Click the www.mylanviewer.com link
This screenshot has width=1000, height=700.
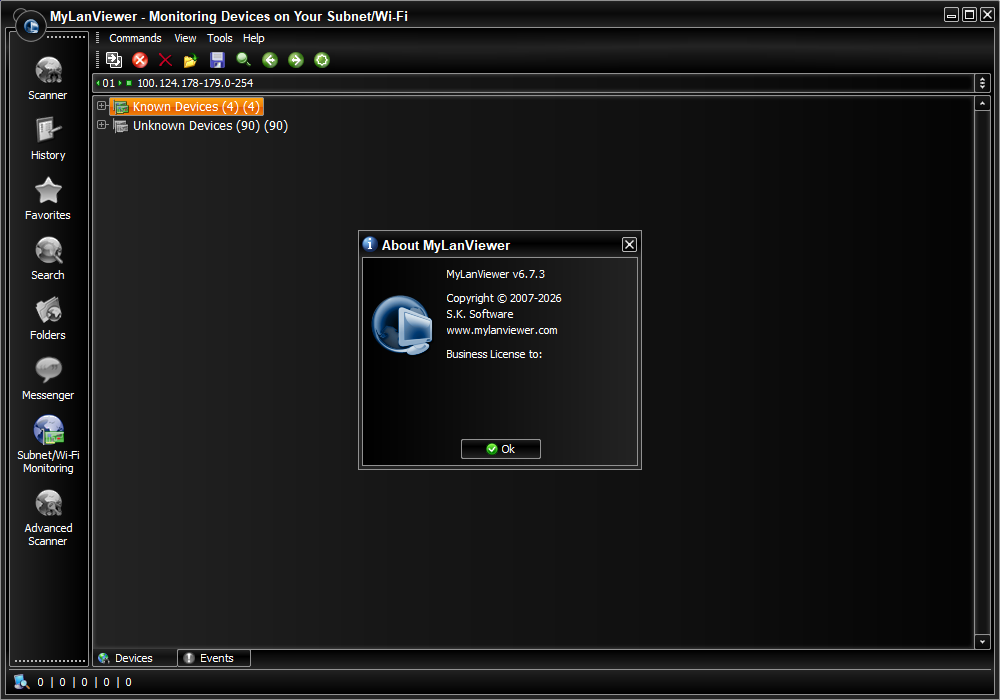click(x=502, y=330)
